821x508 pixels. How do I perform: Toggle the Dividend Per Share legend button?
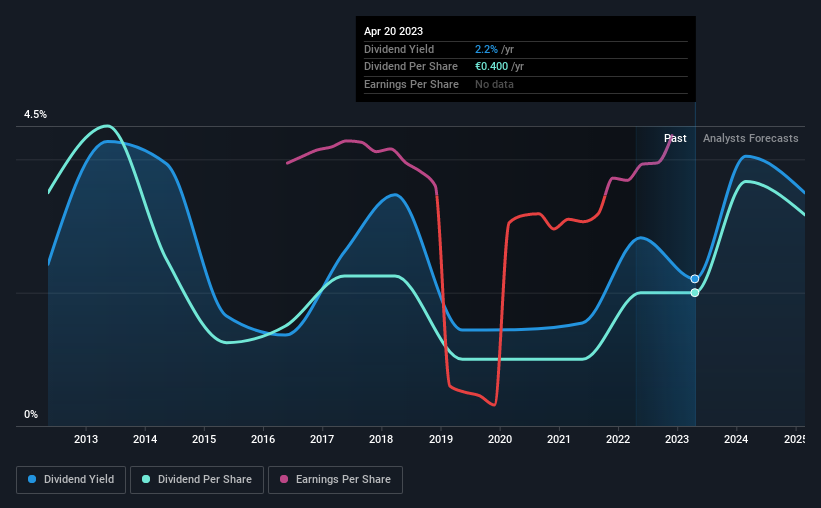point(197,480)
